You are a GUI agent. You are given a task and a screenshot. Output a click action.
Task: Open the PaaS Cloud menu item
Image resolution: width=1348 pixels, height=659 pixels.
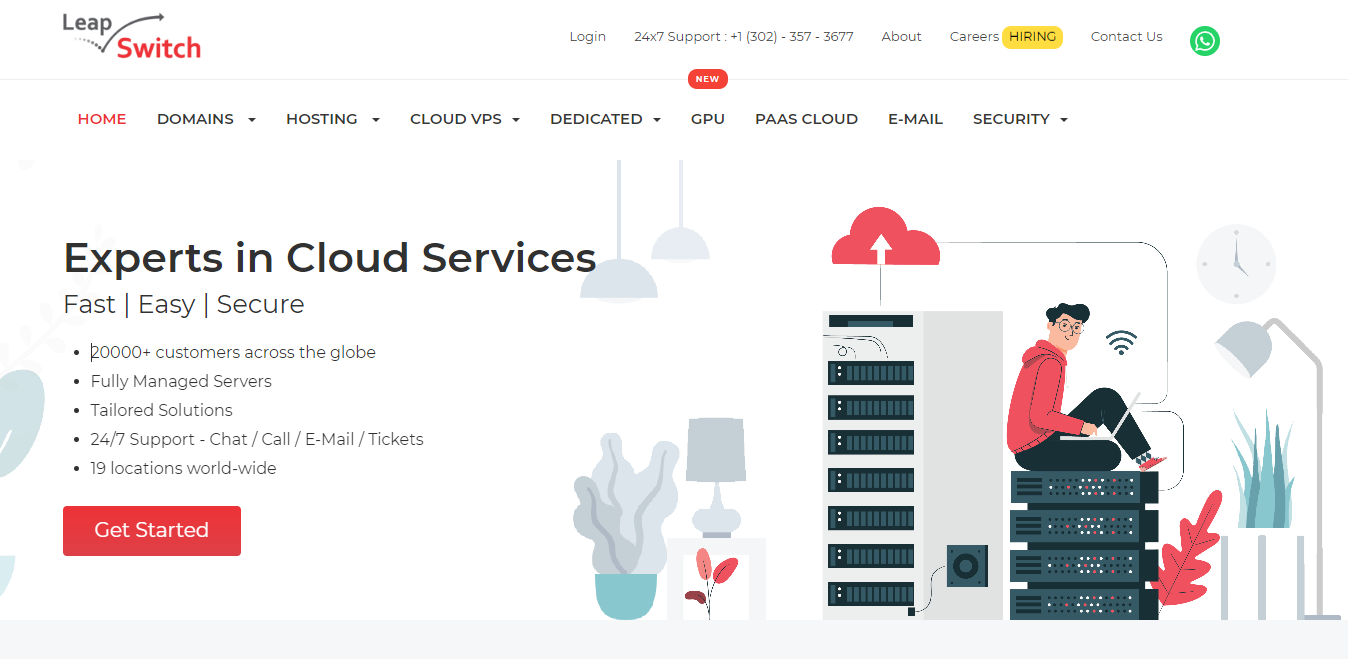[806, 119]
